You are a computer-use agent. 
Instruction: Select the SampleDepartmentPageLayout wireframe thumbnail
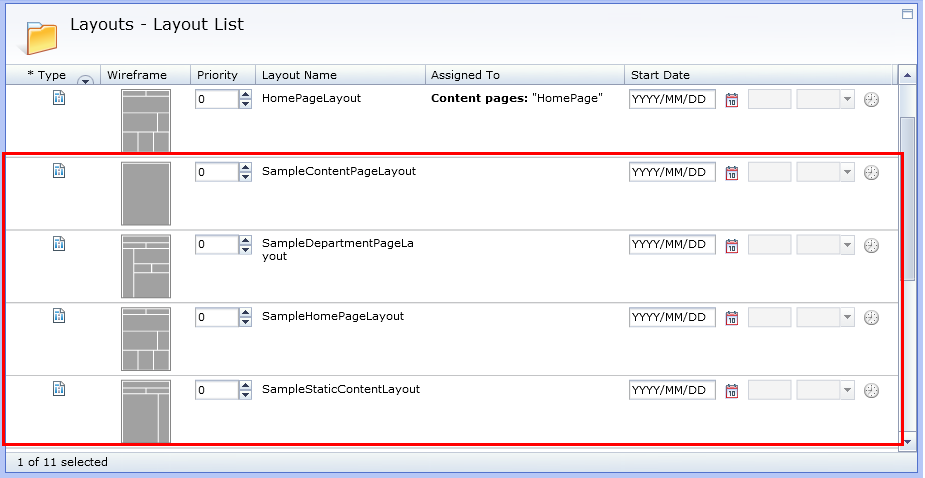click(x=146, y=266)
